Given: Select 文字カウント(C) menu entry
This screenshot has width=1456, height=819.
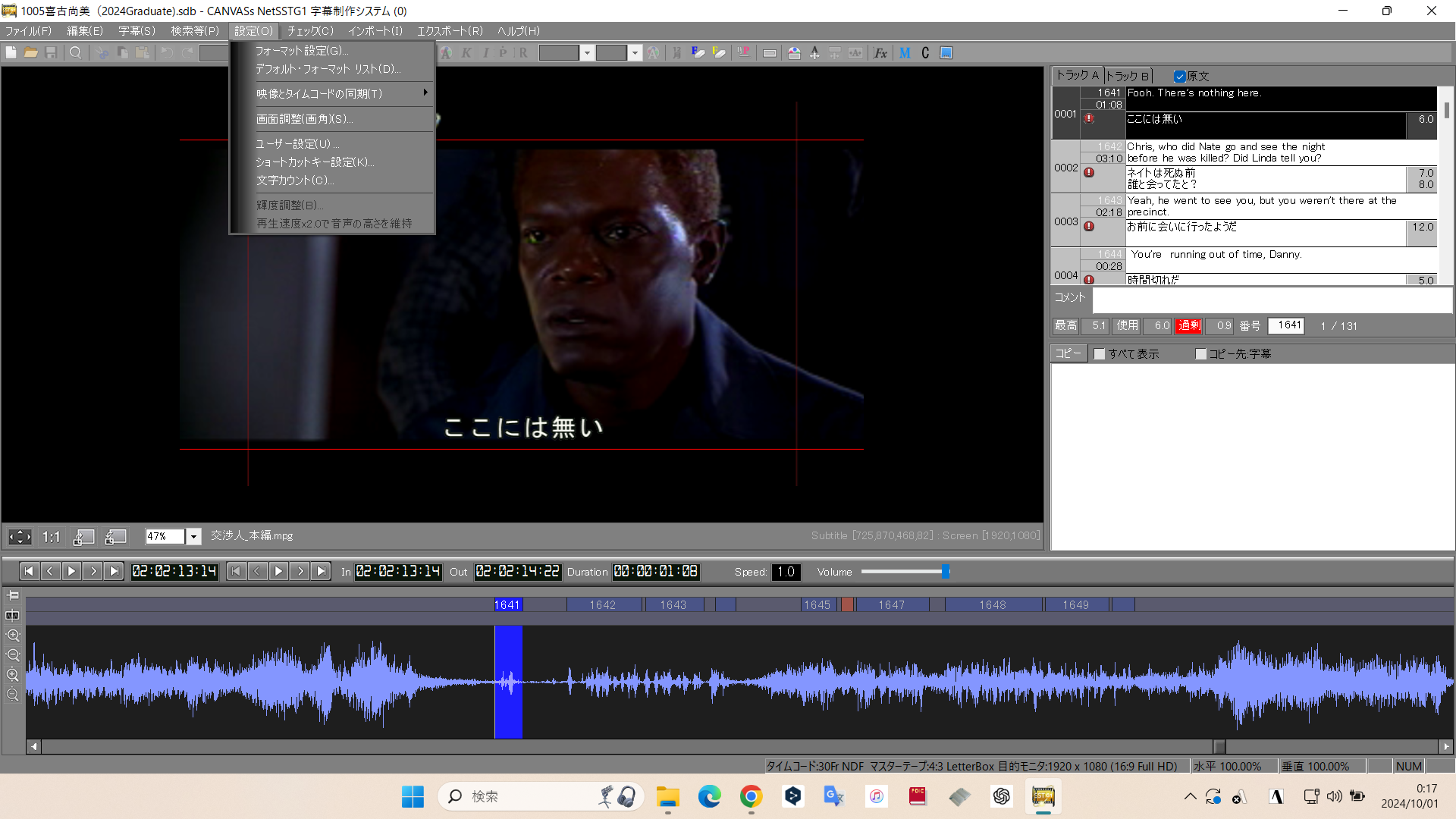Looking at the screenshot, I should coord(332,180).
